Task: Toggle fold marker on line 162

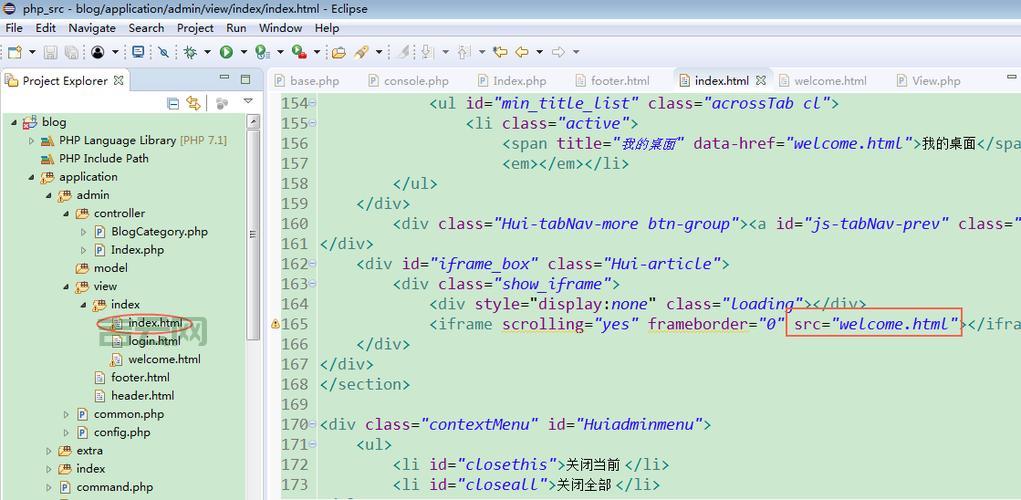Action: [x=313, y=264]
